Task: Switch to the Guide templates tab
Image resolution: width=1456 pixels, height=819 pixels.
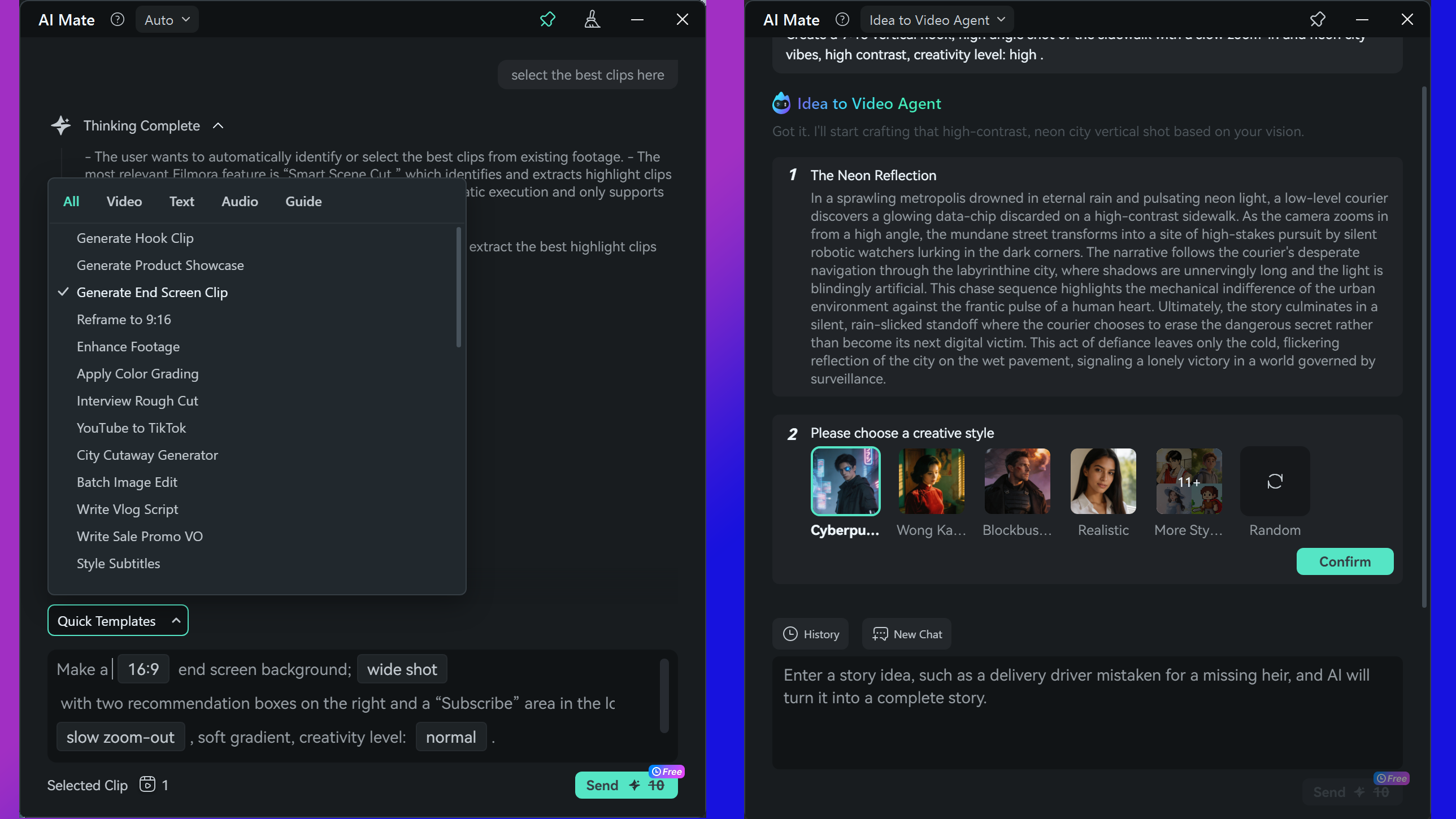Action: point(303,201)
